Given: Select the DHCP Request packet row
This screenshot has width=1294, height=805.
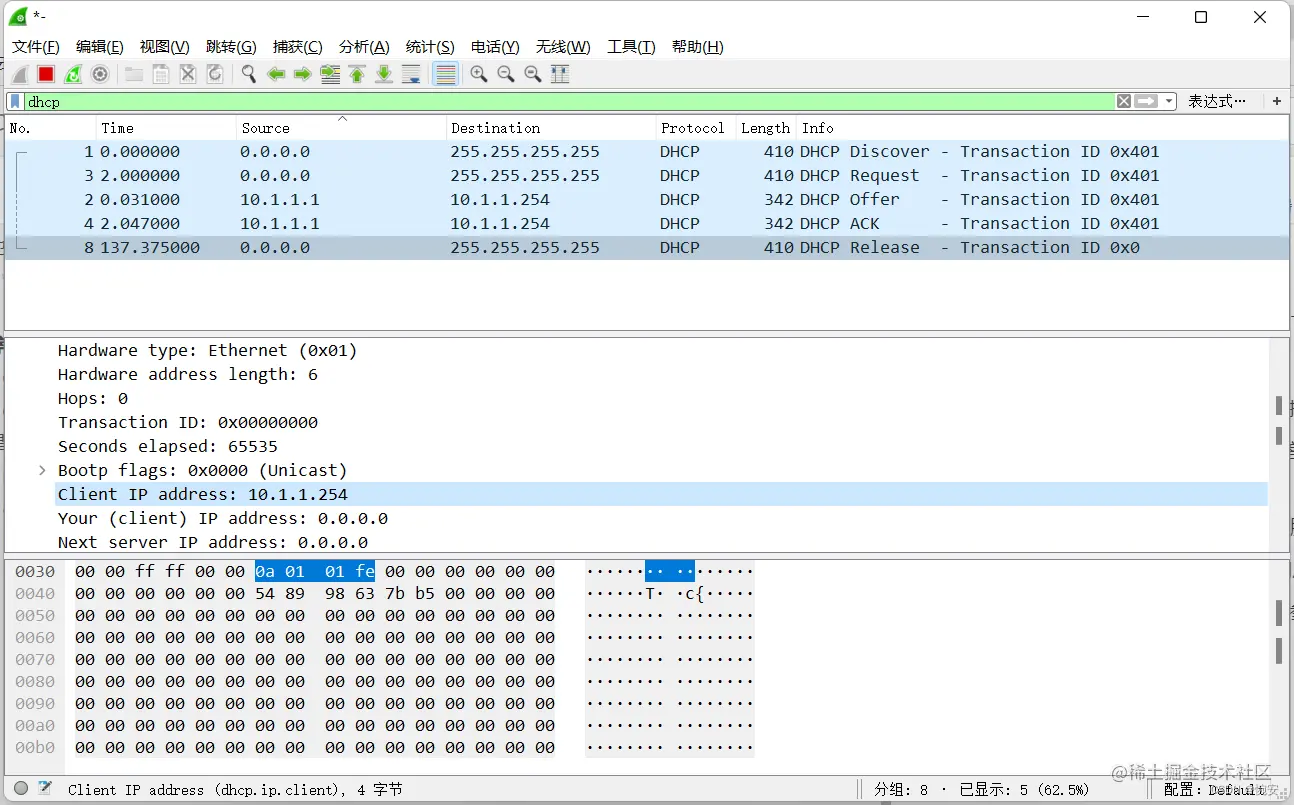Looking at the screenshot, I should pyautogui.click(x=647, y=176).
